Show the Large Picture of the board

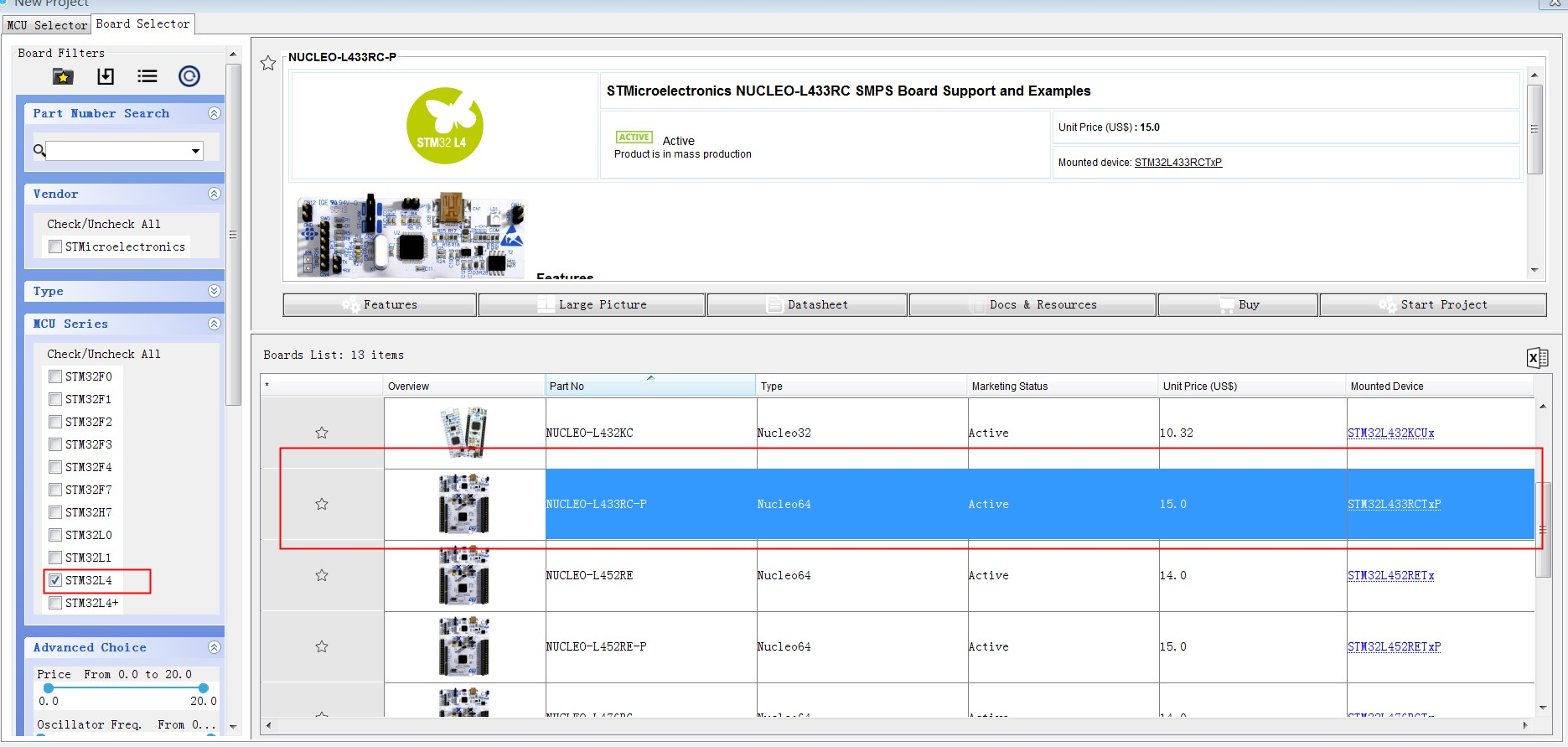click(x=592, y=305)
